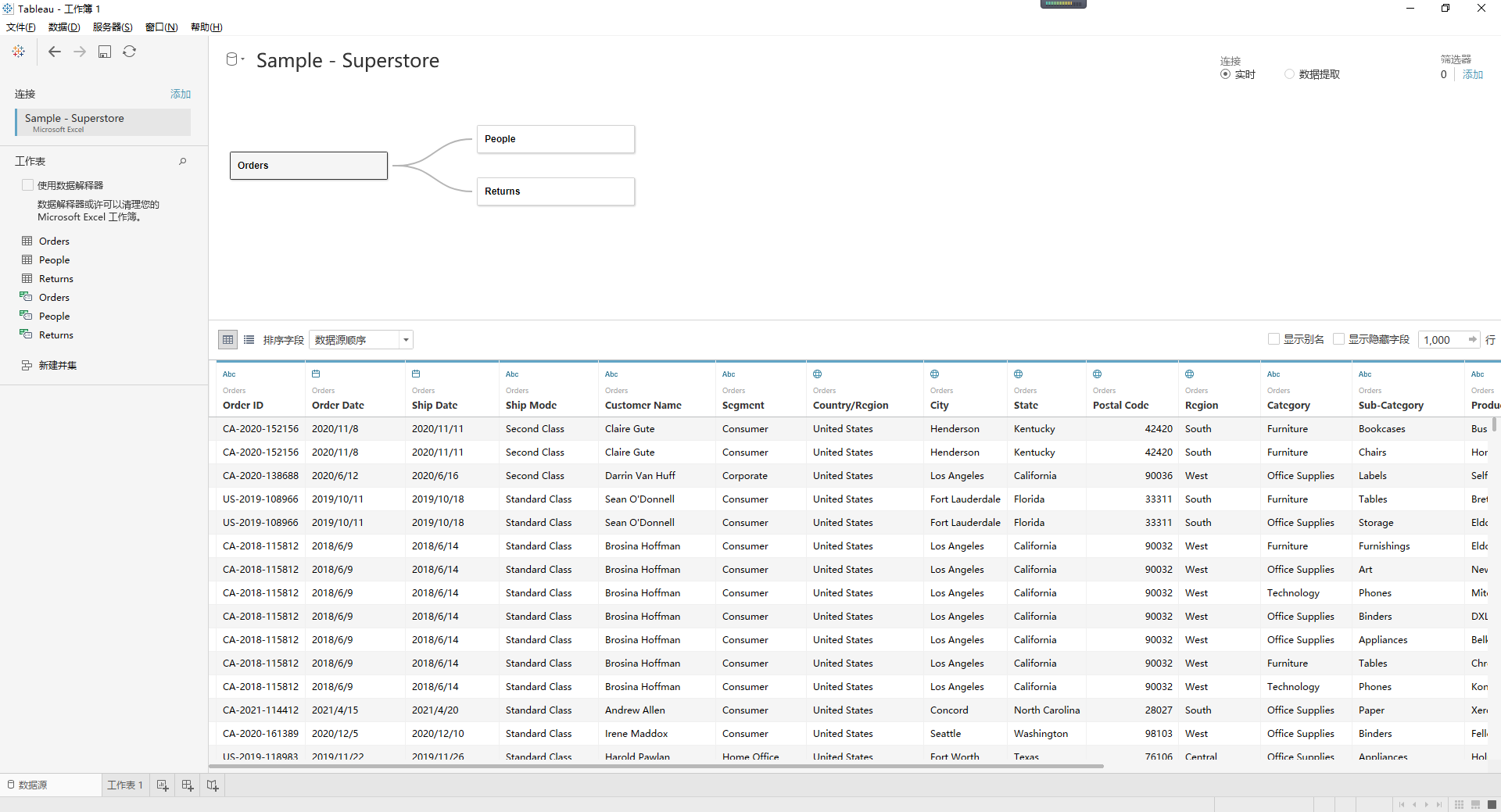Click the State globe type icon
Viewport: 1501px width, 812px height.
1019,374
